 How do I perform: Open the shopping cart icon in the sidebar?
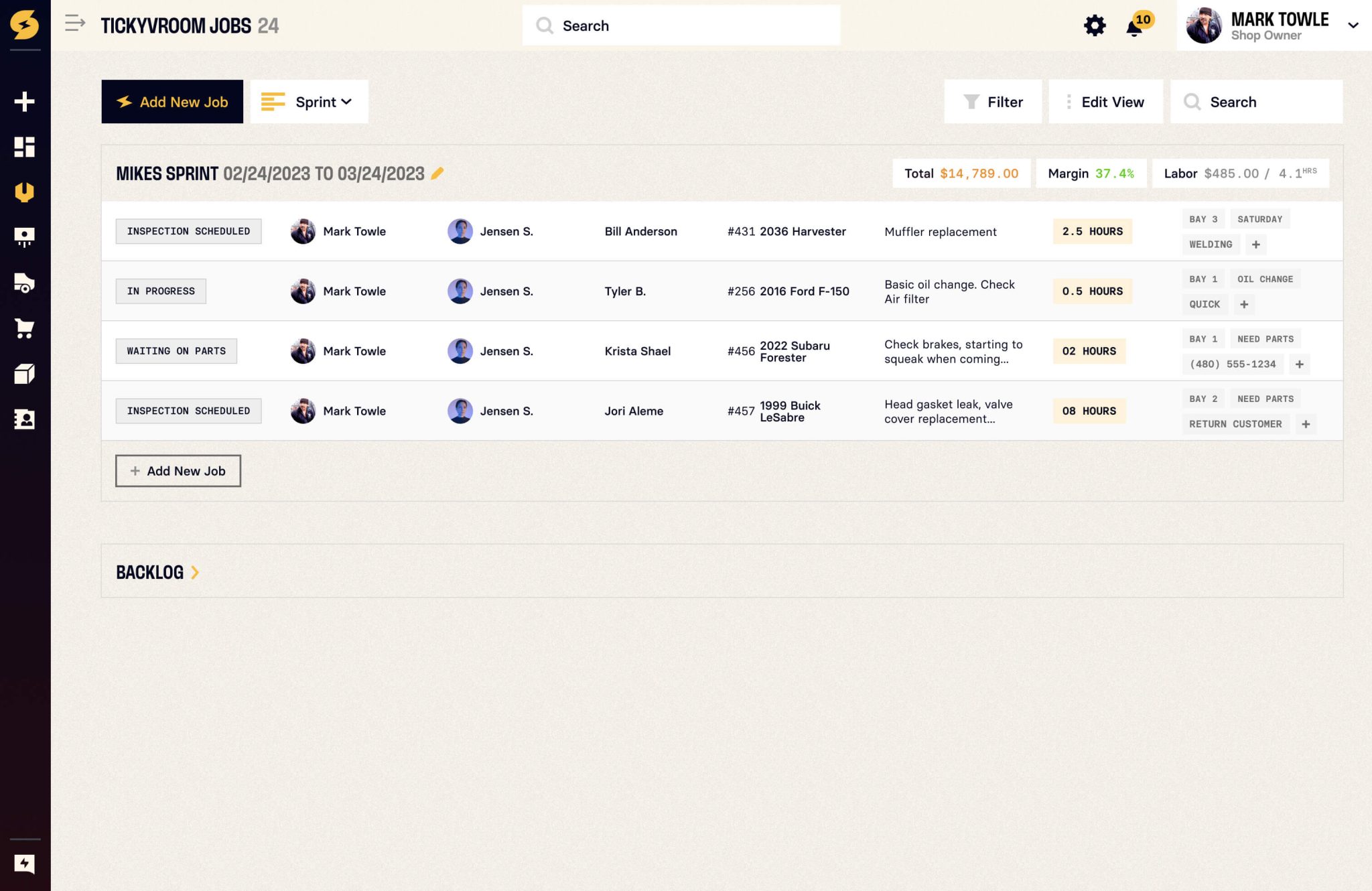25,328
